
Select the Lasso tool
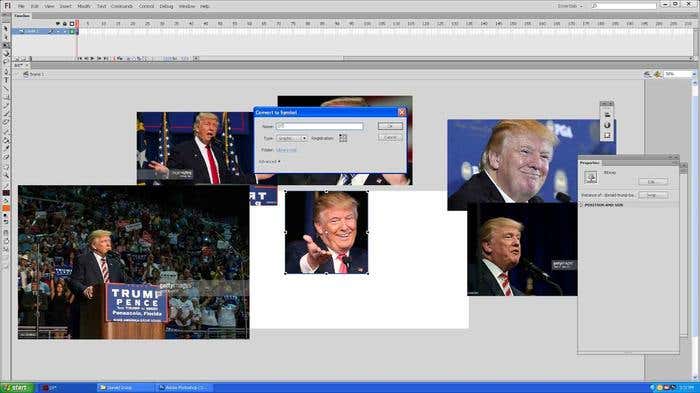(6, 62)
